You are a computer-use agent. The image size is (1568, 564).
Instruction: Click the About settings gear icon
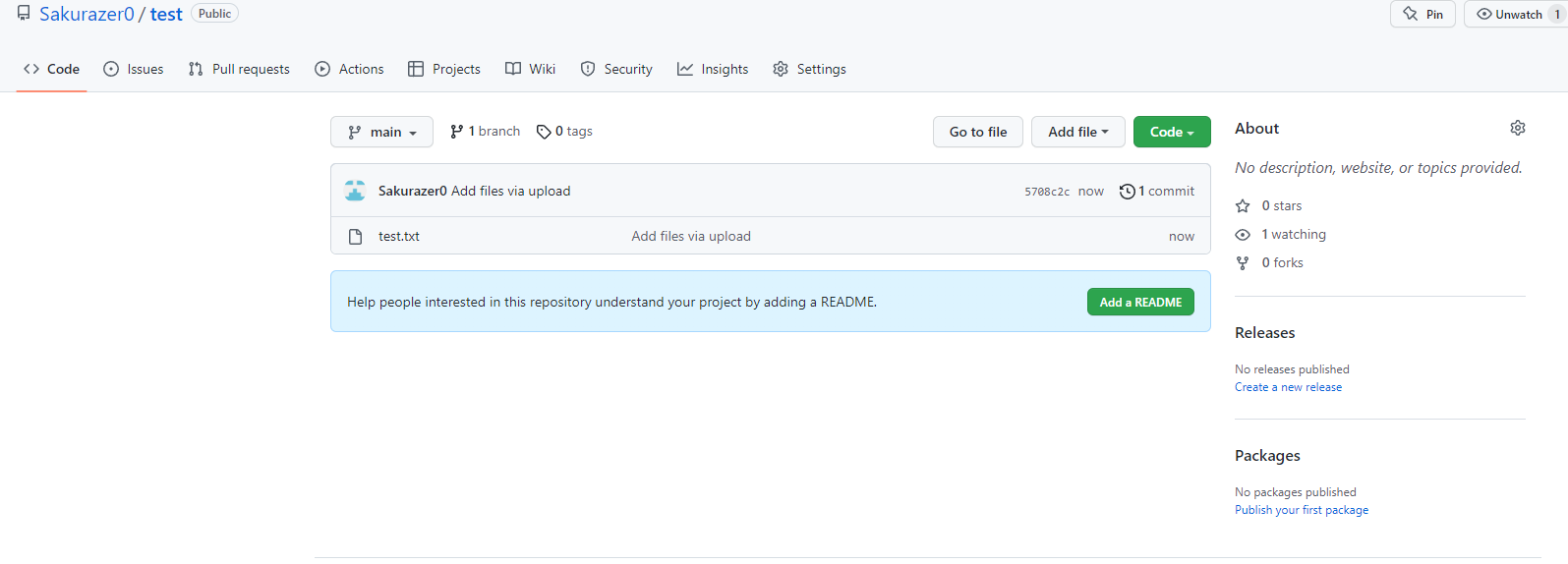(1517, 129)
